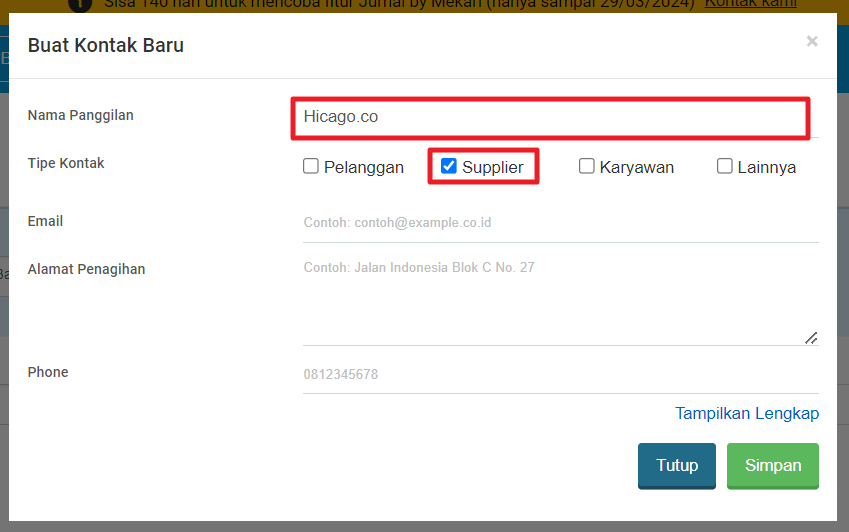This screenshot has width=849, height=532.
Task: Click the Phone field label
Action: pos(48,372)
